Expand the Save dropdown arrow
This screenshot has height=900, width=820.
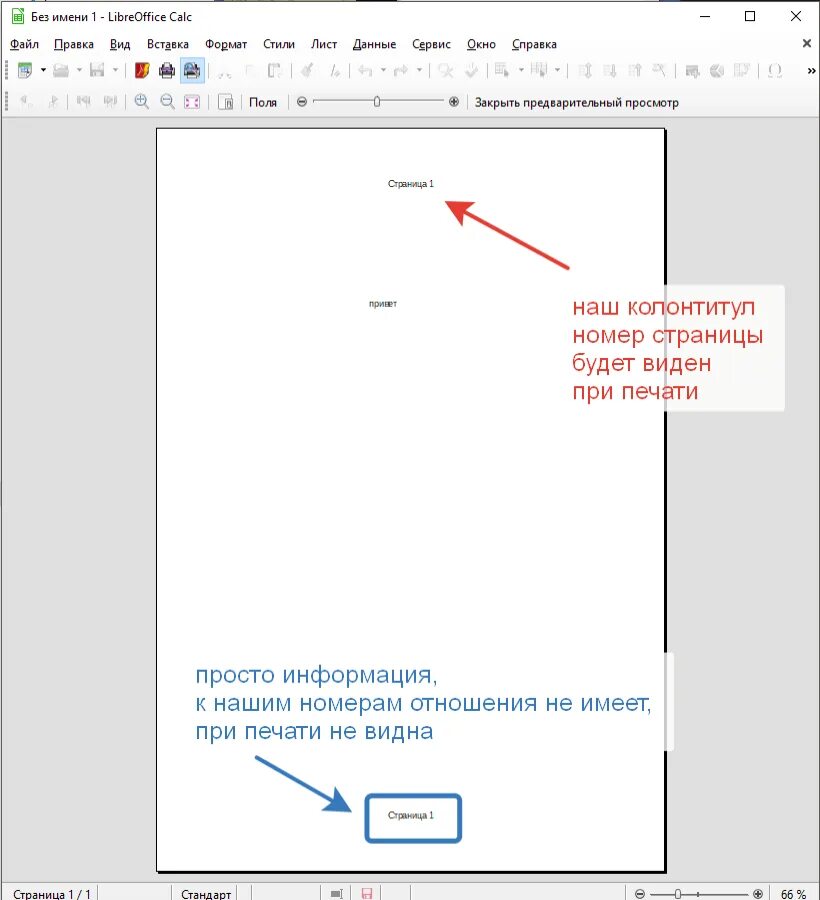[115, 71]
